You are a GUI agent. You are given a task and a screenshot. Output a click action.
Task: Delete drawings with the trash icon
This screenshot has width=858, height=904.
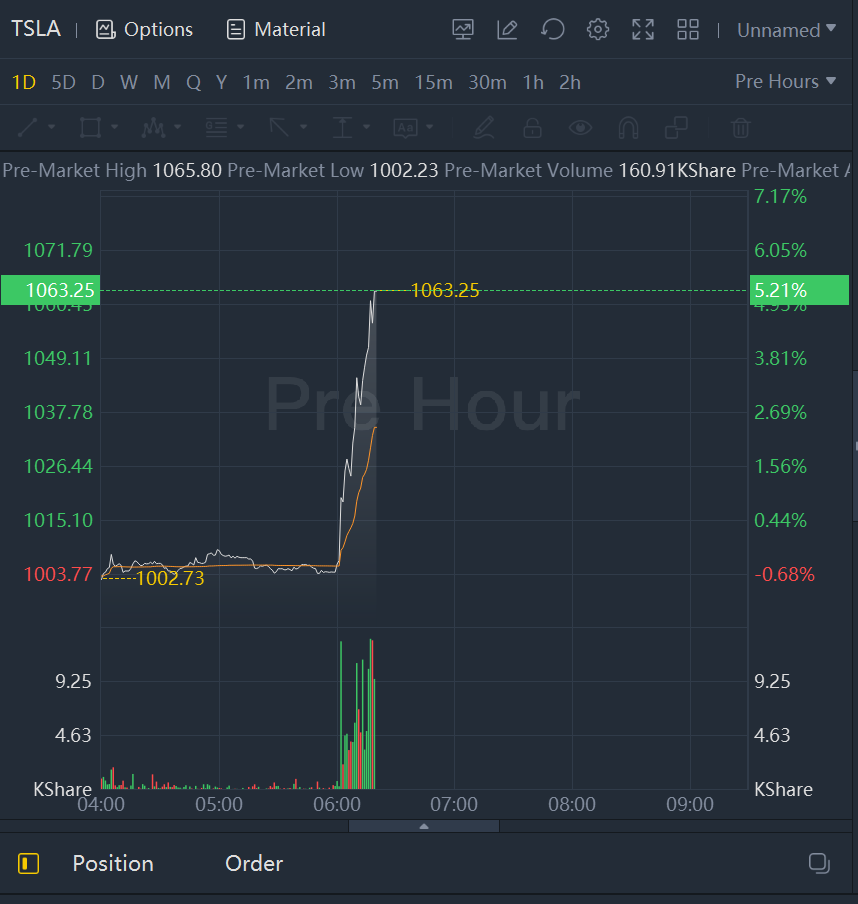click(740, 127)
